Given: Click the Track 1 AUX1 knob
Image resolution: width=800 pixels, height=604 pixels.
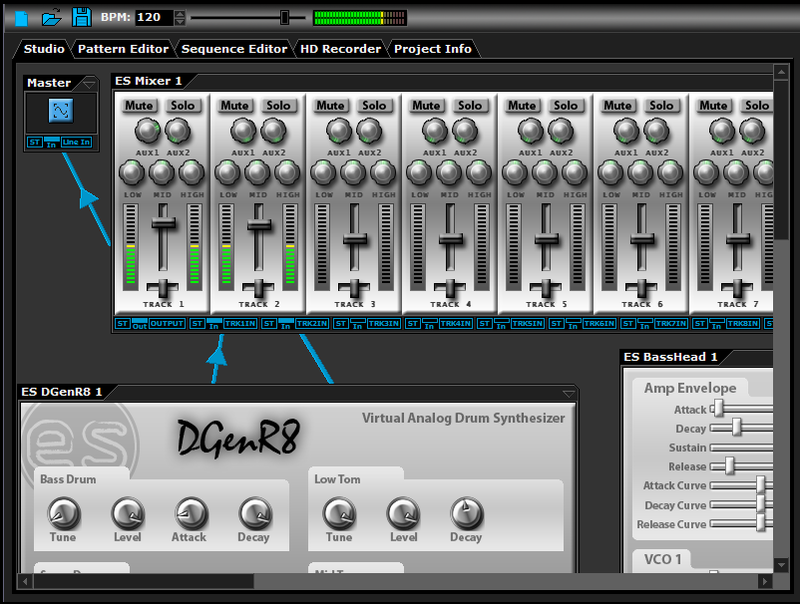Looking at the screenshot, I should click(x=147, y=130).
